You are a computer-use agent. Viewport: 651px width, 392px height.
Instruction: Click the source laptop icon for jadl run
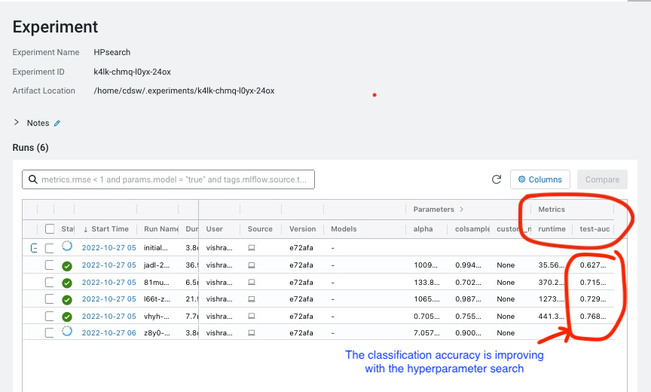(251, 265)
